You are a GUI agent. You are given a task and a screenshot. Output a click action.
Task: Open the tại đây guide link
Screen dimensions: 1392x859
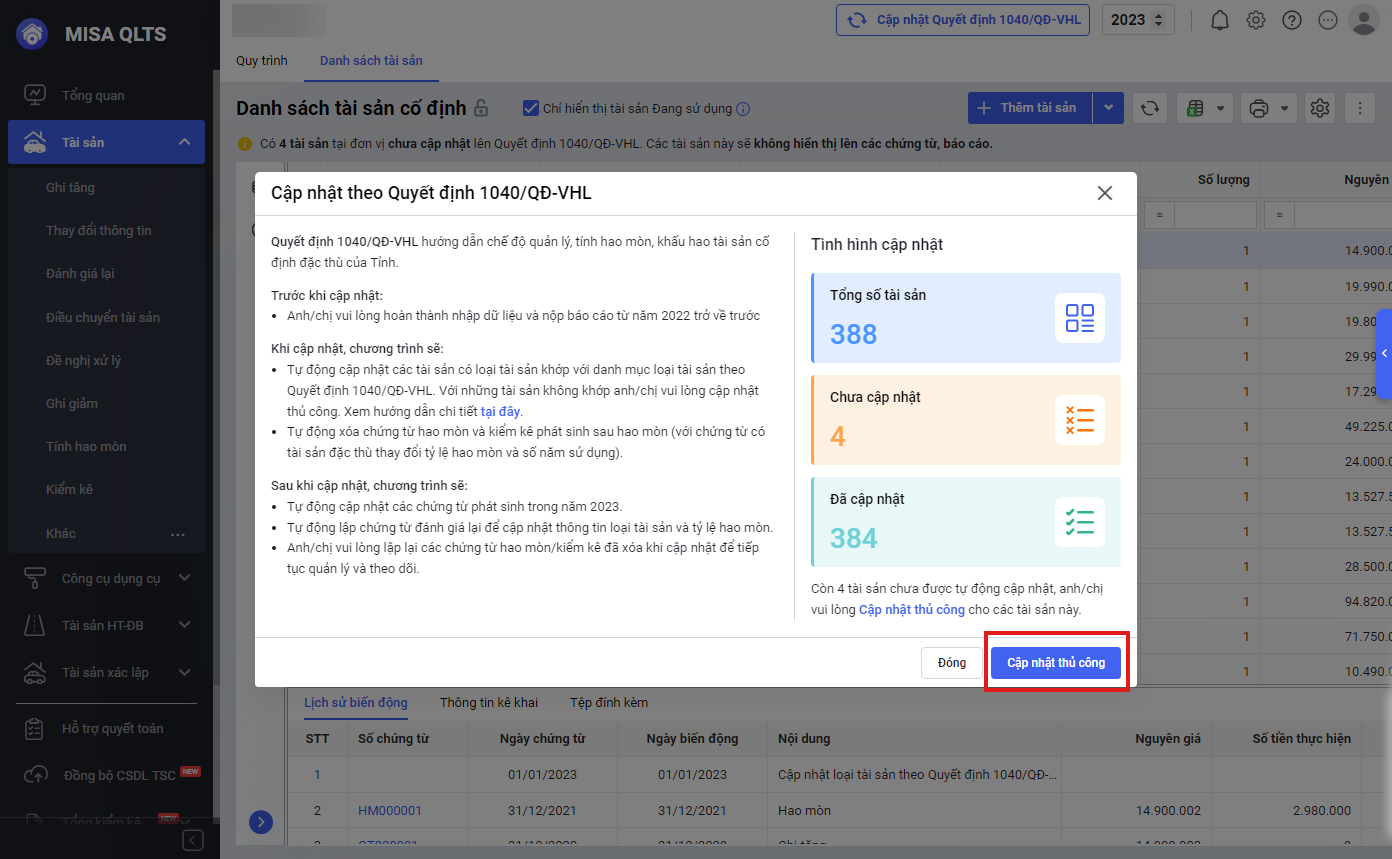click(501, 411)
